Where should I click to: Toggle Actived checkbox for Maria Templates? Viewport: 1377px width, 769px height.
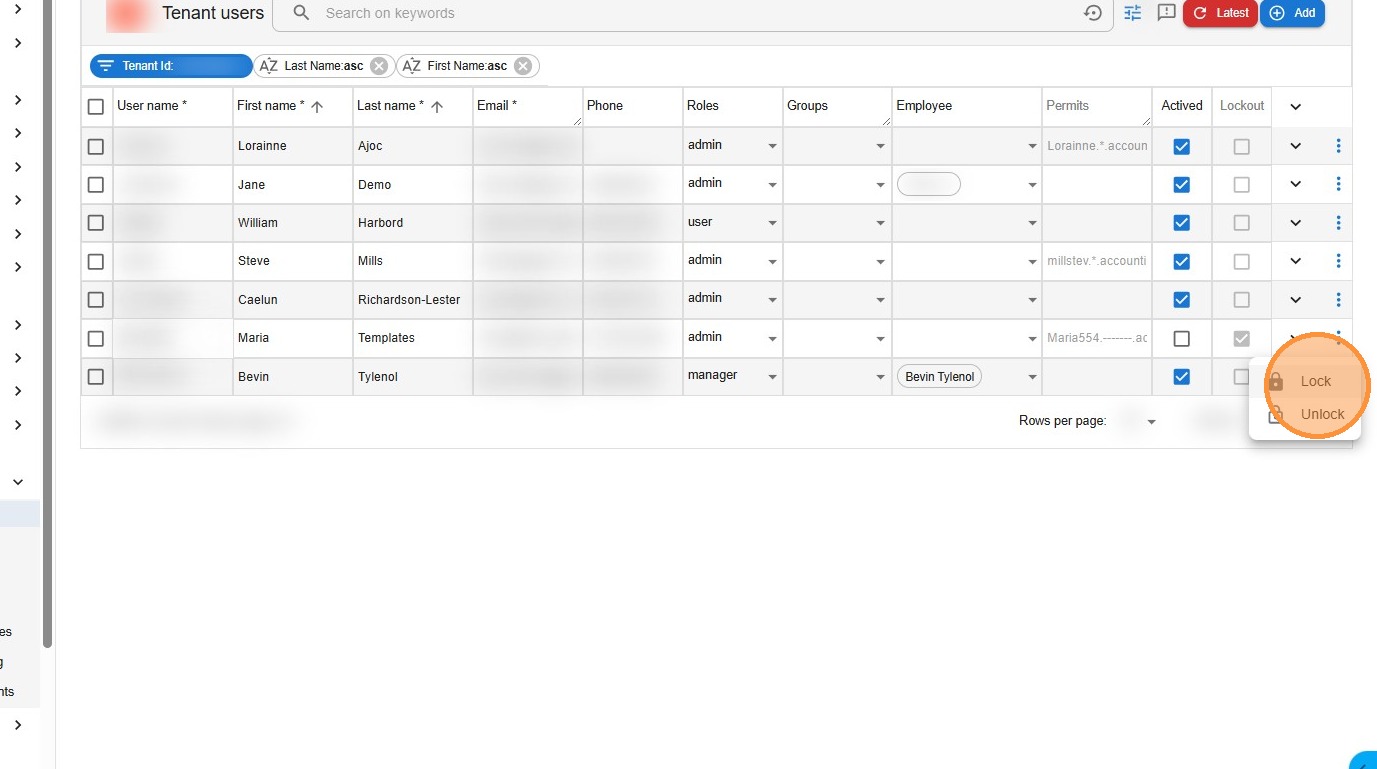tap(1181, 339)
